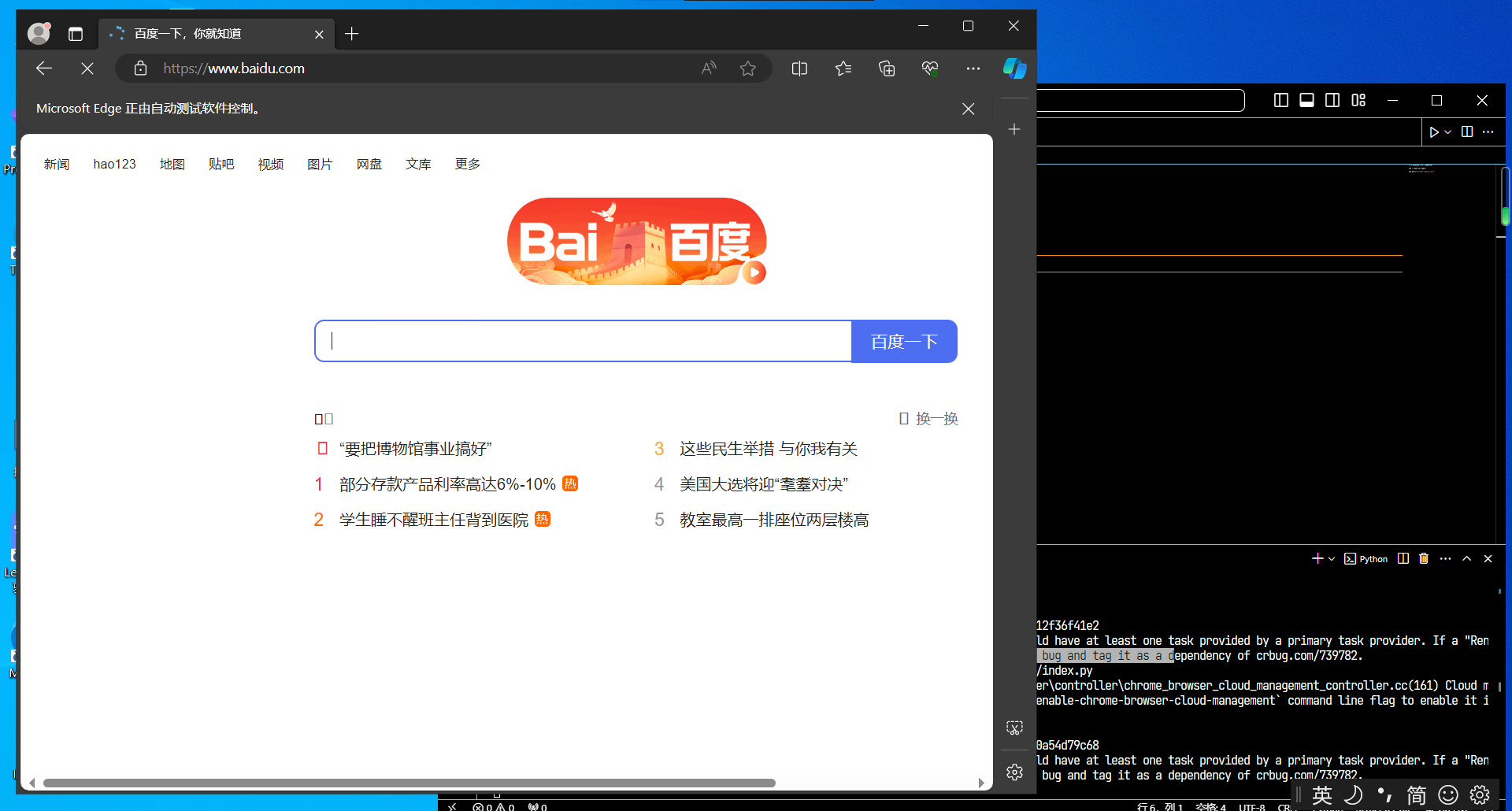The width and height of the screenshot is (1512, 811).
Task: Open VS Code editor more actions
Action: coord(1488,131)
